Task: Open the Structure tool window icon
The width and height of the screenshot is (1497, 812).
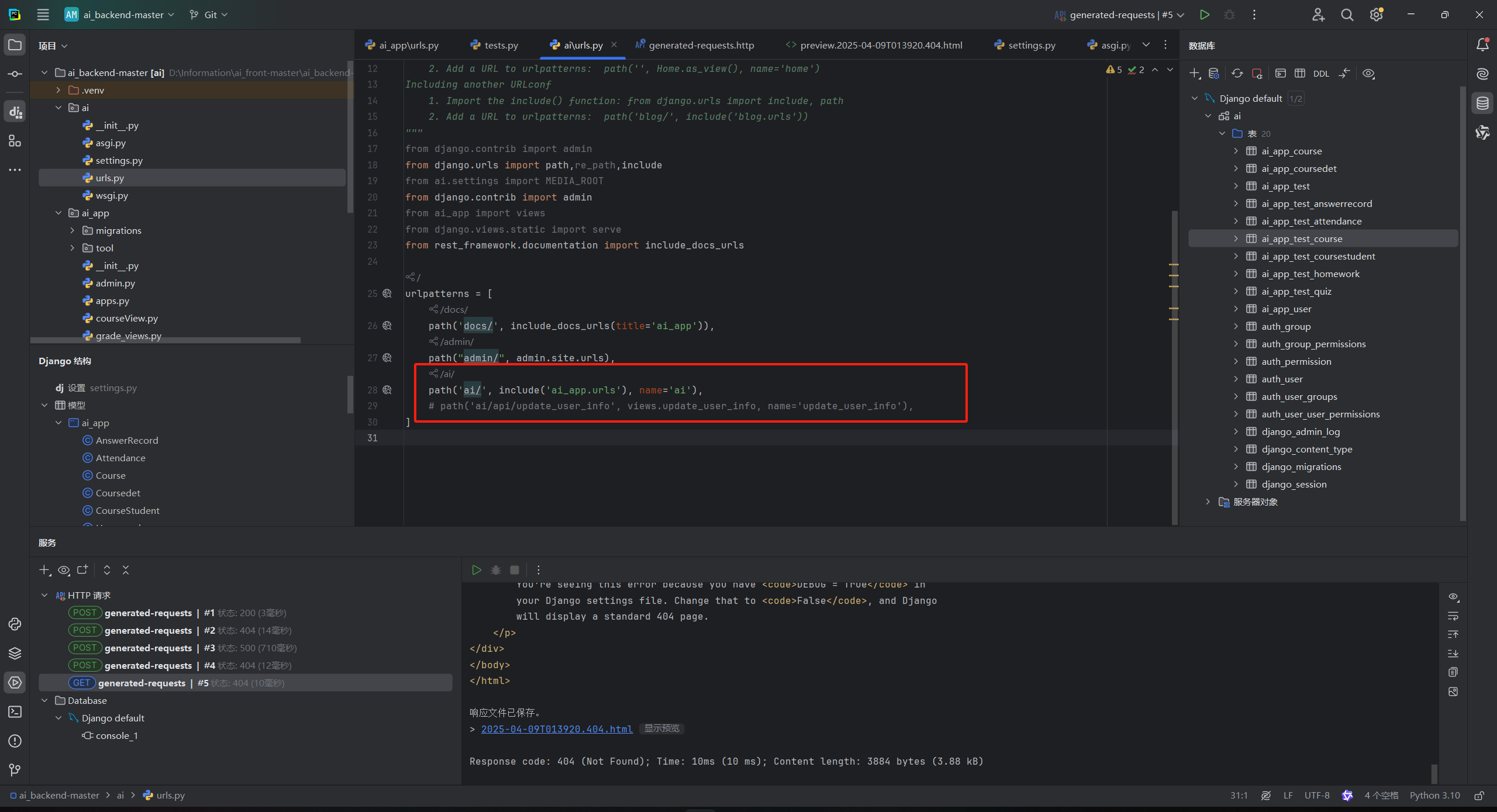Action: click(15, 141)
